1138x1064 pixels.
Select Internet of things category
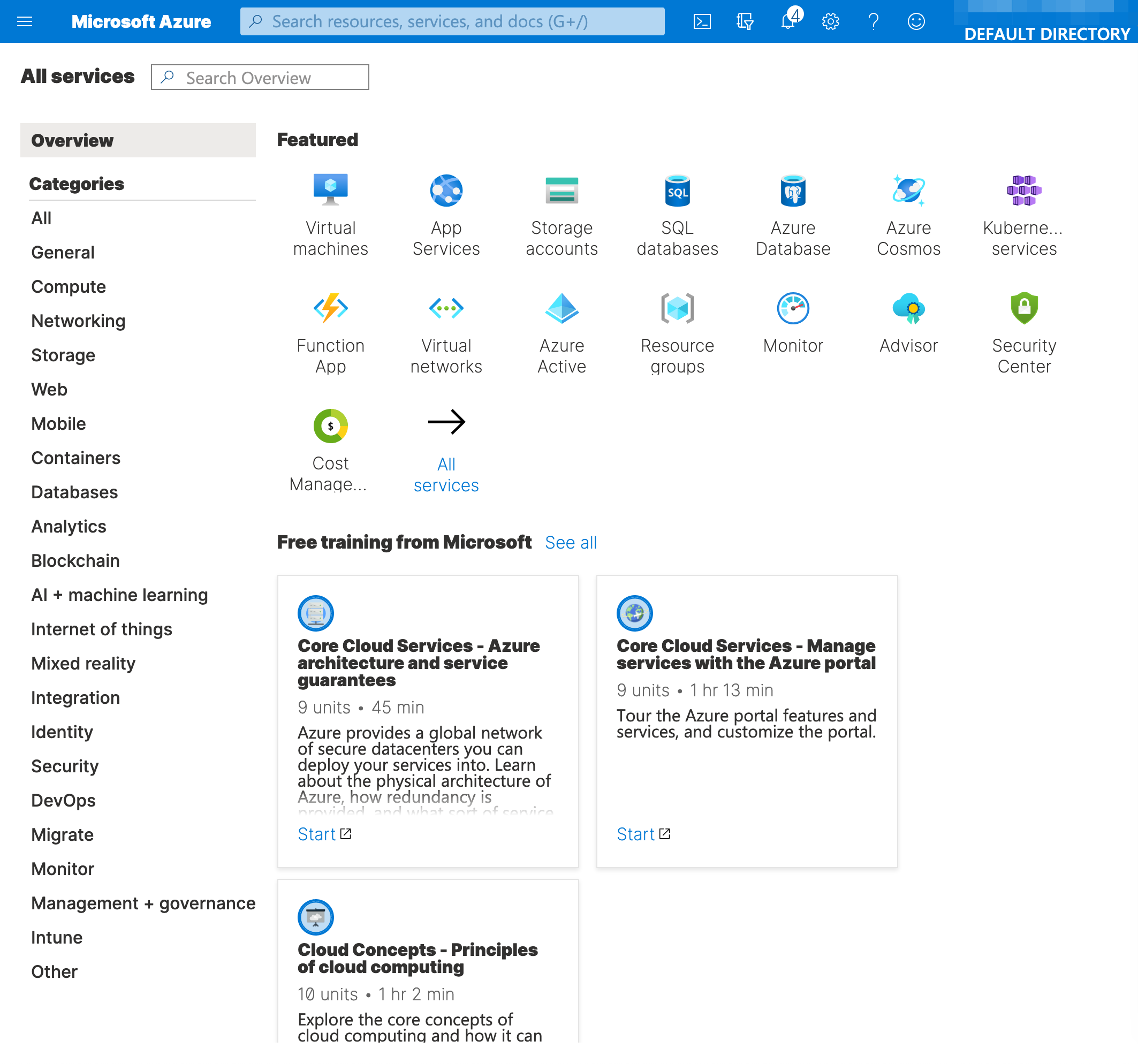click(x=101, y=629)
